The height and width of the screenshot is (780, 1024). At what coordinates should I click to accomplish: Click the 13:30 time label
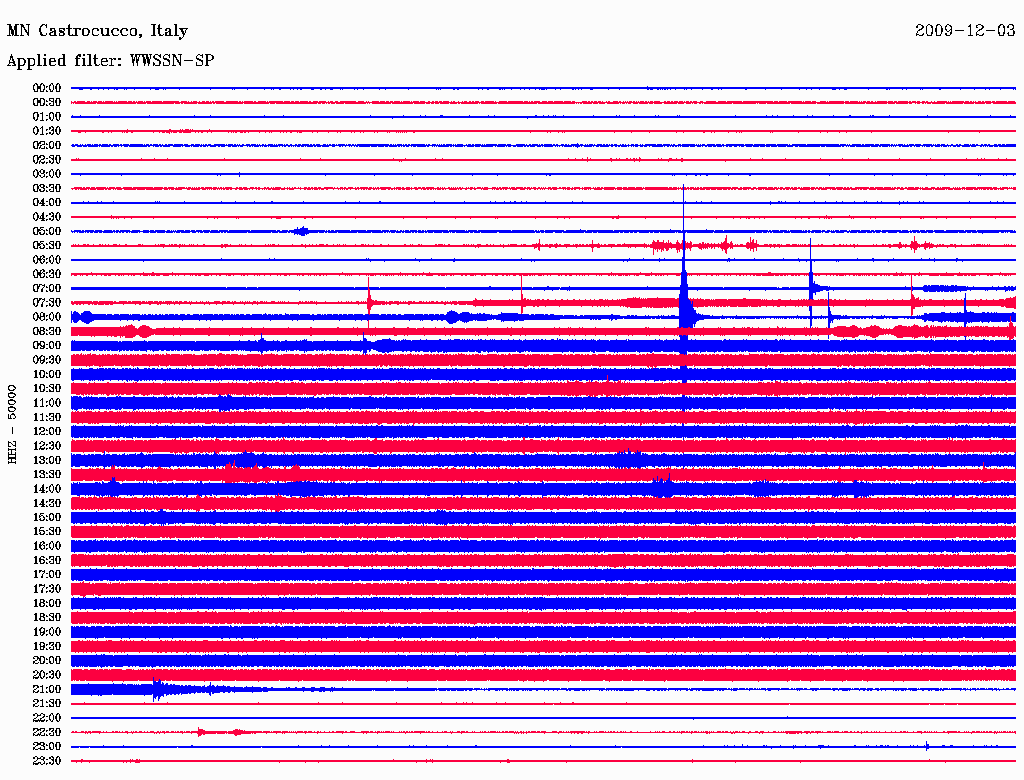tap(47, 474)
